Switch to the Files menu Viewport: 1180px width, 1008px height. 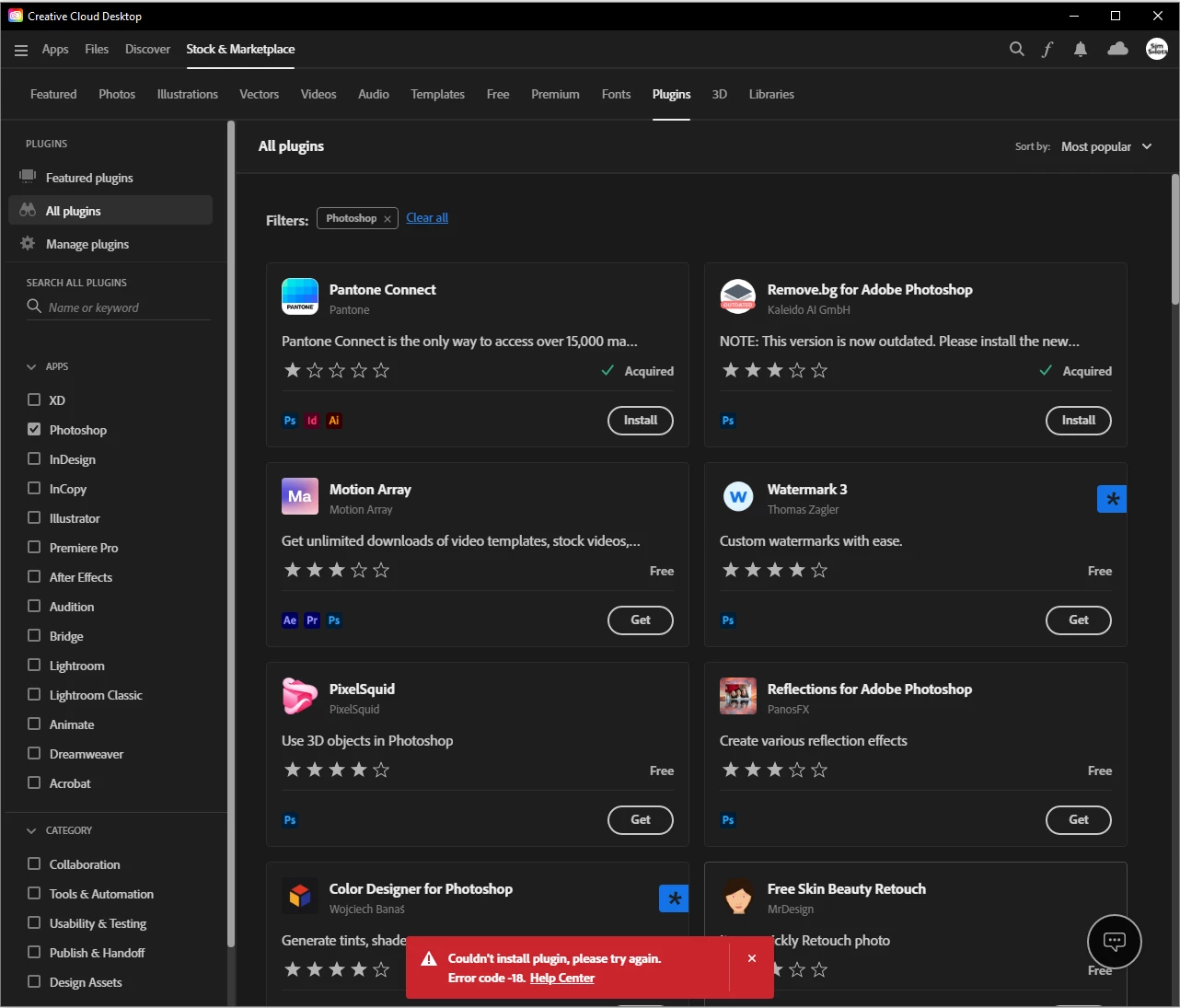click(97, 50)
